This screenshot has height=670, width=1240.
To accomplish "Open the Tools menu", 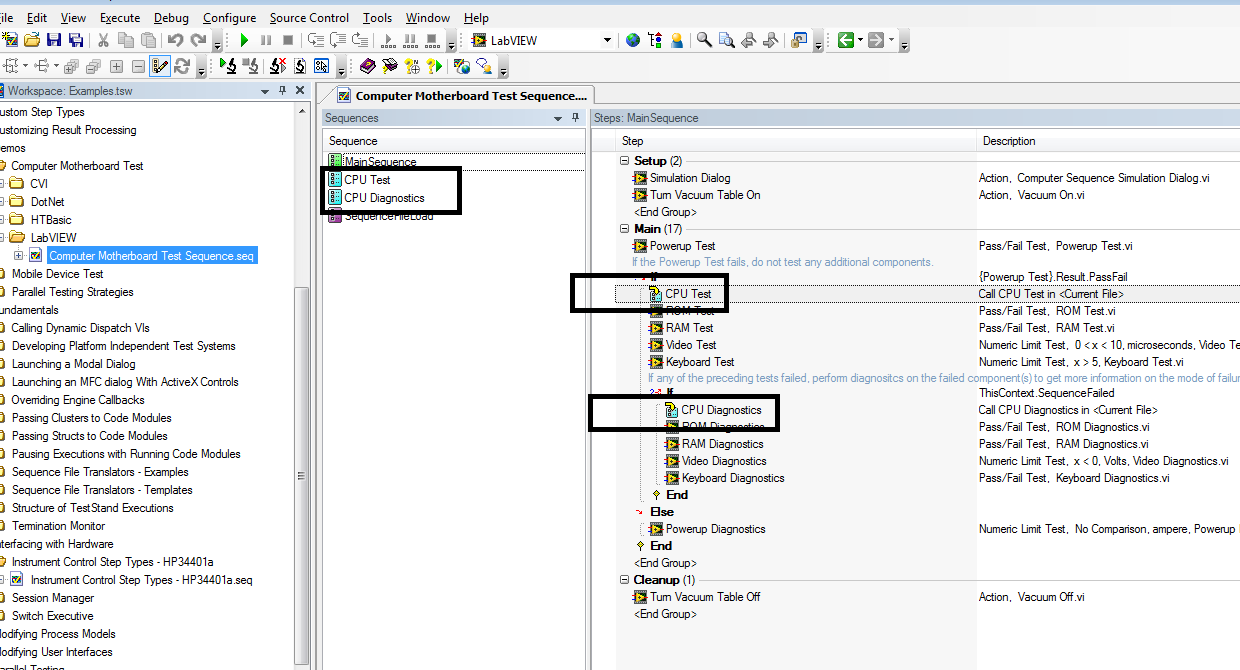I will [377, 17].
